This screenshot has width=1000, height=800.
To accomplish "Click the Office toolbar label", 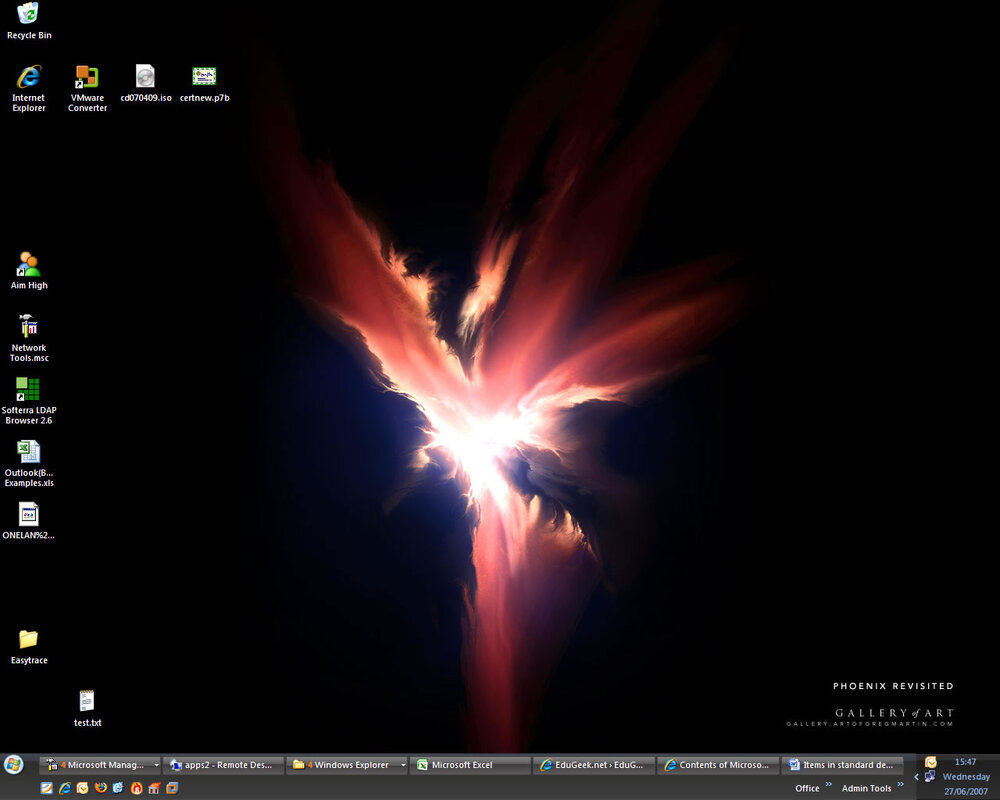I will 807,789.
